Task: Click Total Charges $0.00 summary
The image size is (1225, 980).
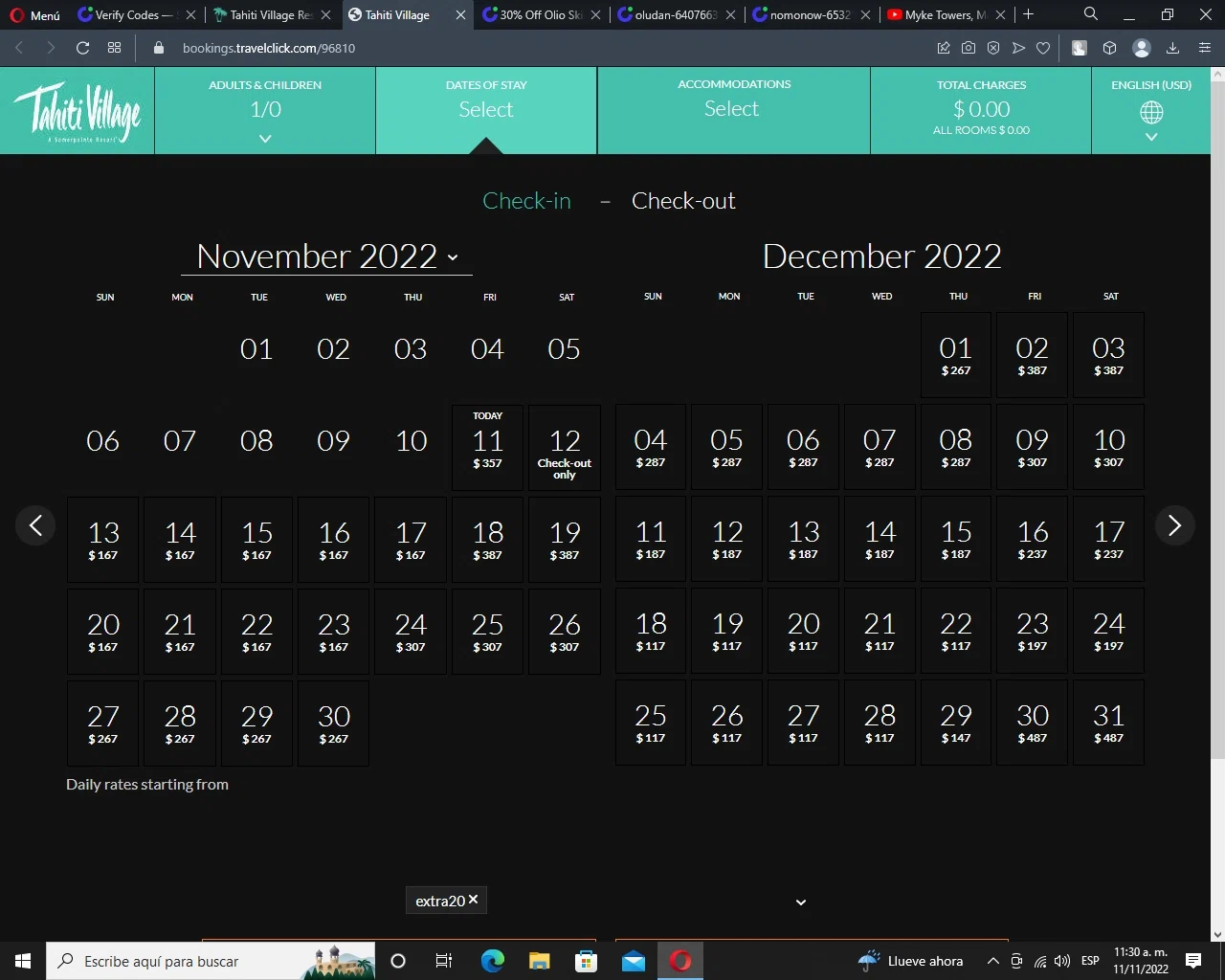Action: [x=981, y=111]
